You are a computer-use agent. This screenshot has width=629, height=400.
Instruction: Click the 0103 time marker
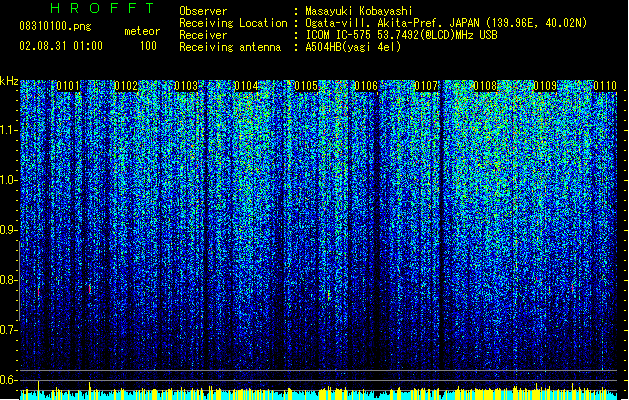pyautogui.click(x=186, y=86)
